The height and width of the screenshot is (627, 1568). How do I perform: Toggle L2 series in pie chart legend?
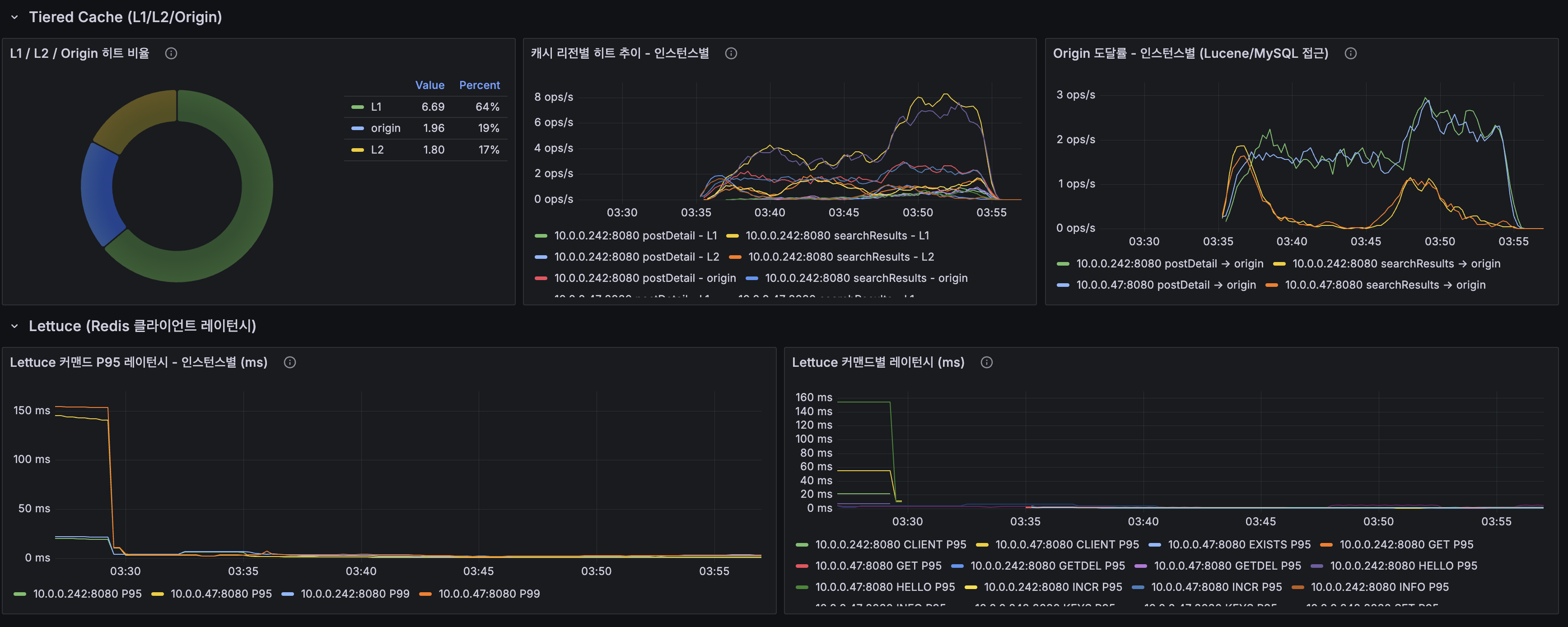click(377, 150)
